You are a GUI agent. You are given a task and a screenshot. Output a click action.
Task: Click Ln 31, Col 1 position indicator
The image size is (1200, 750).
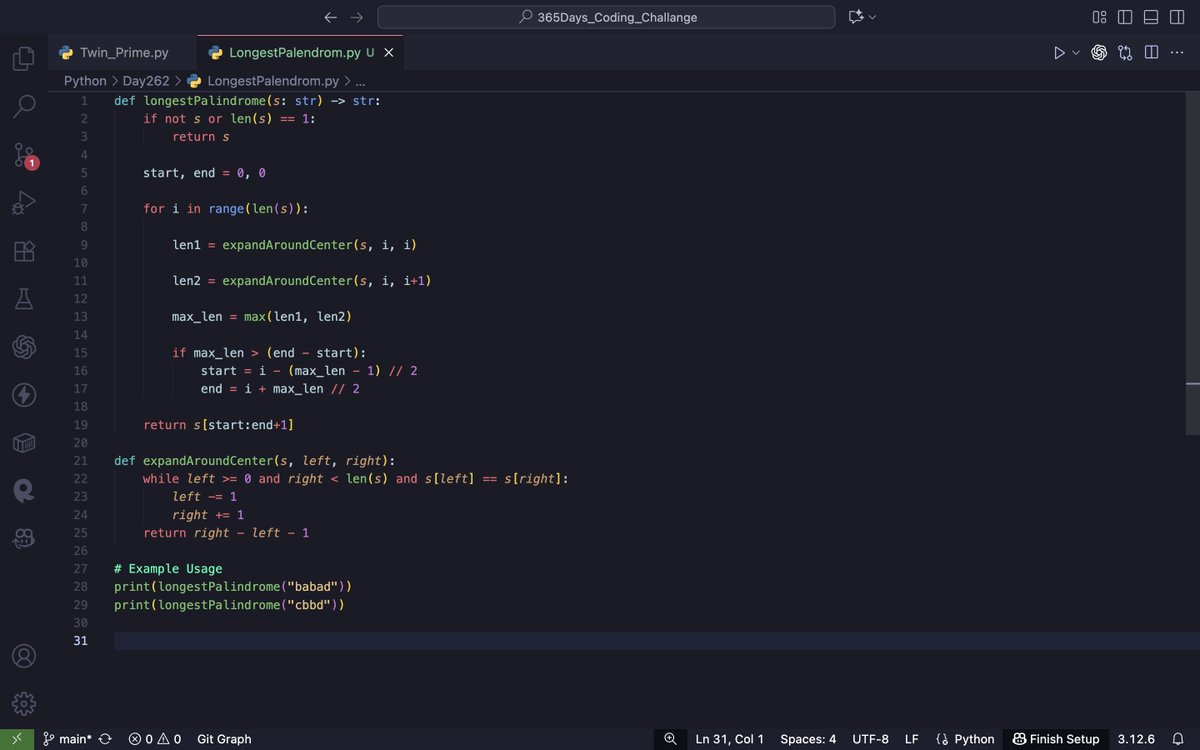tap(729, 739)
